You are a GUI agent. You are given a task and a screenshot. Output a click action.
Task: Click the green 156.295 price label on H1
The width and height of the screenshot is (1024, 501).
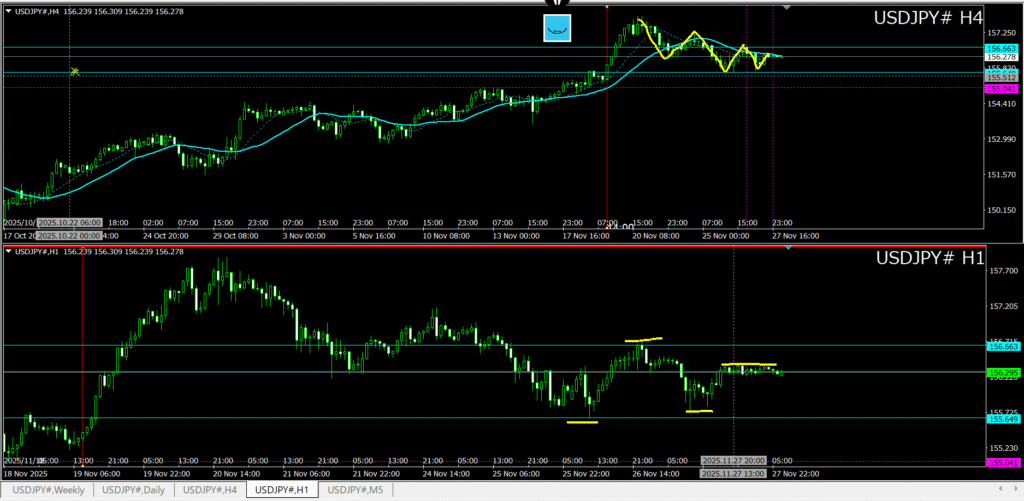[x=1001, y=372]
